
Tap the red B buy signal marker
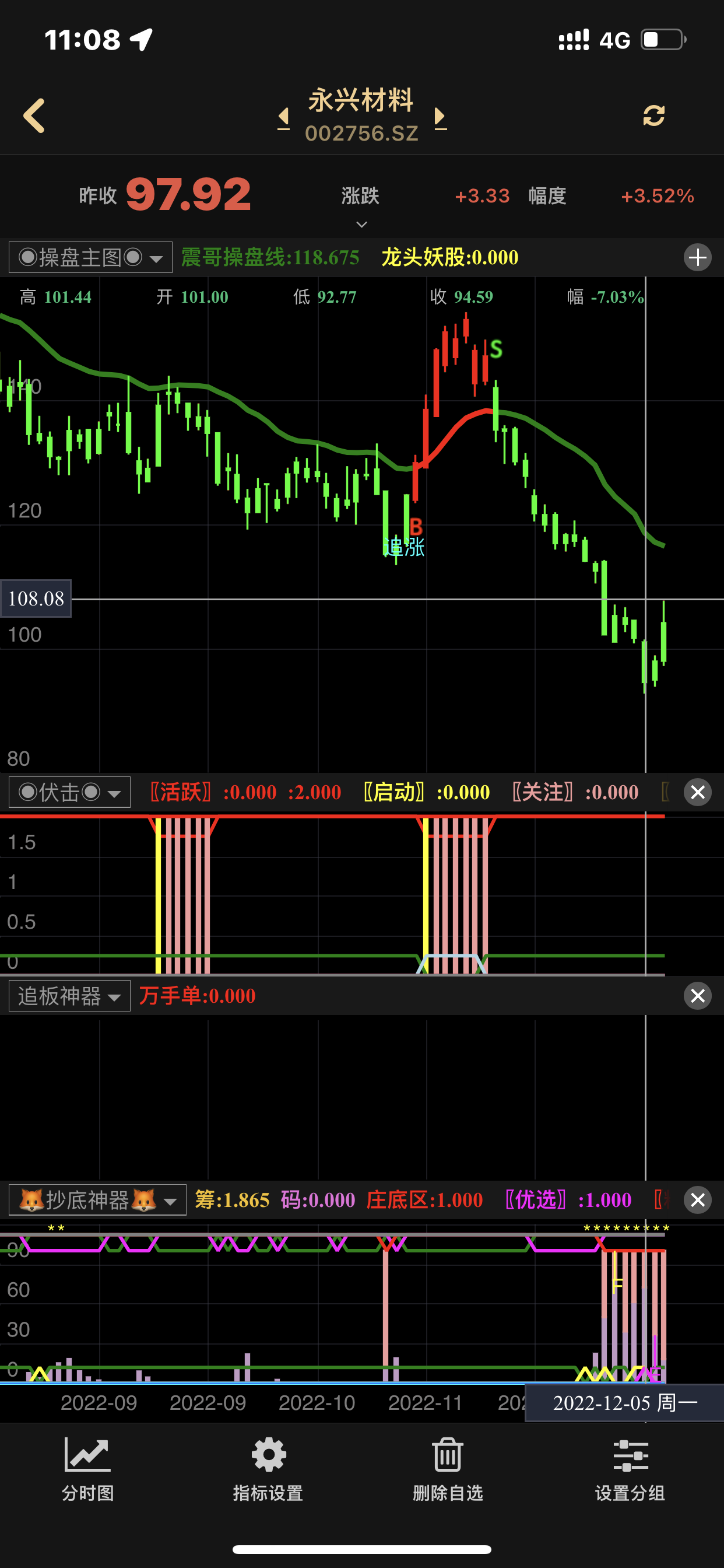416,527
